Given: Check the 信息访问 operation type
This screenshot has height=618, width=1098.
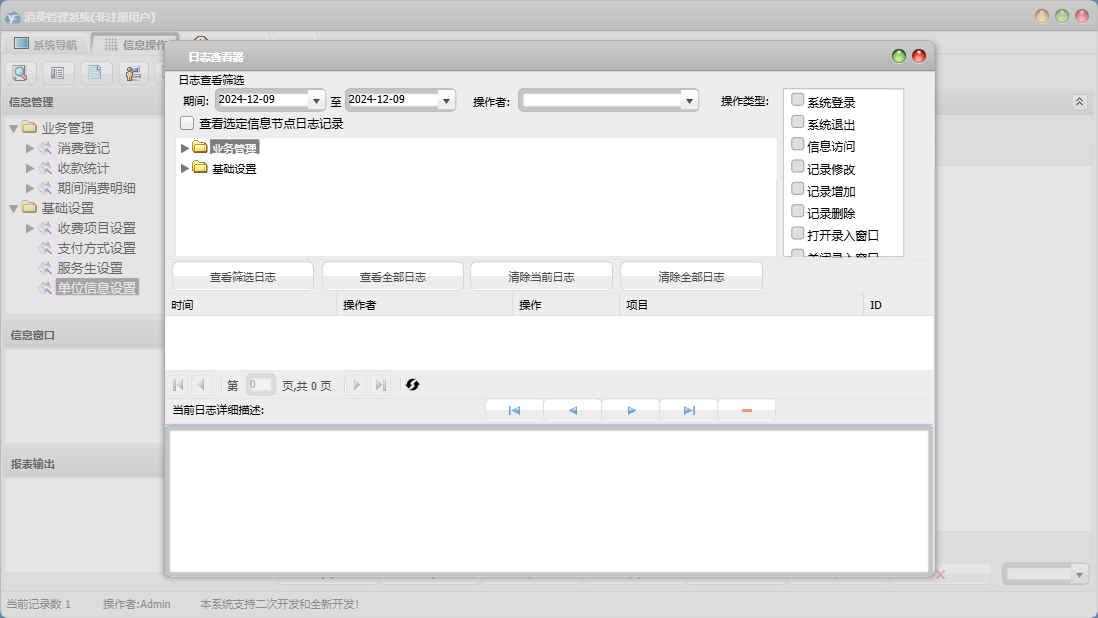Looking at the screenshot, I should 798,144.
